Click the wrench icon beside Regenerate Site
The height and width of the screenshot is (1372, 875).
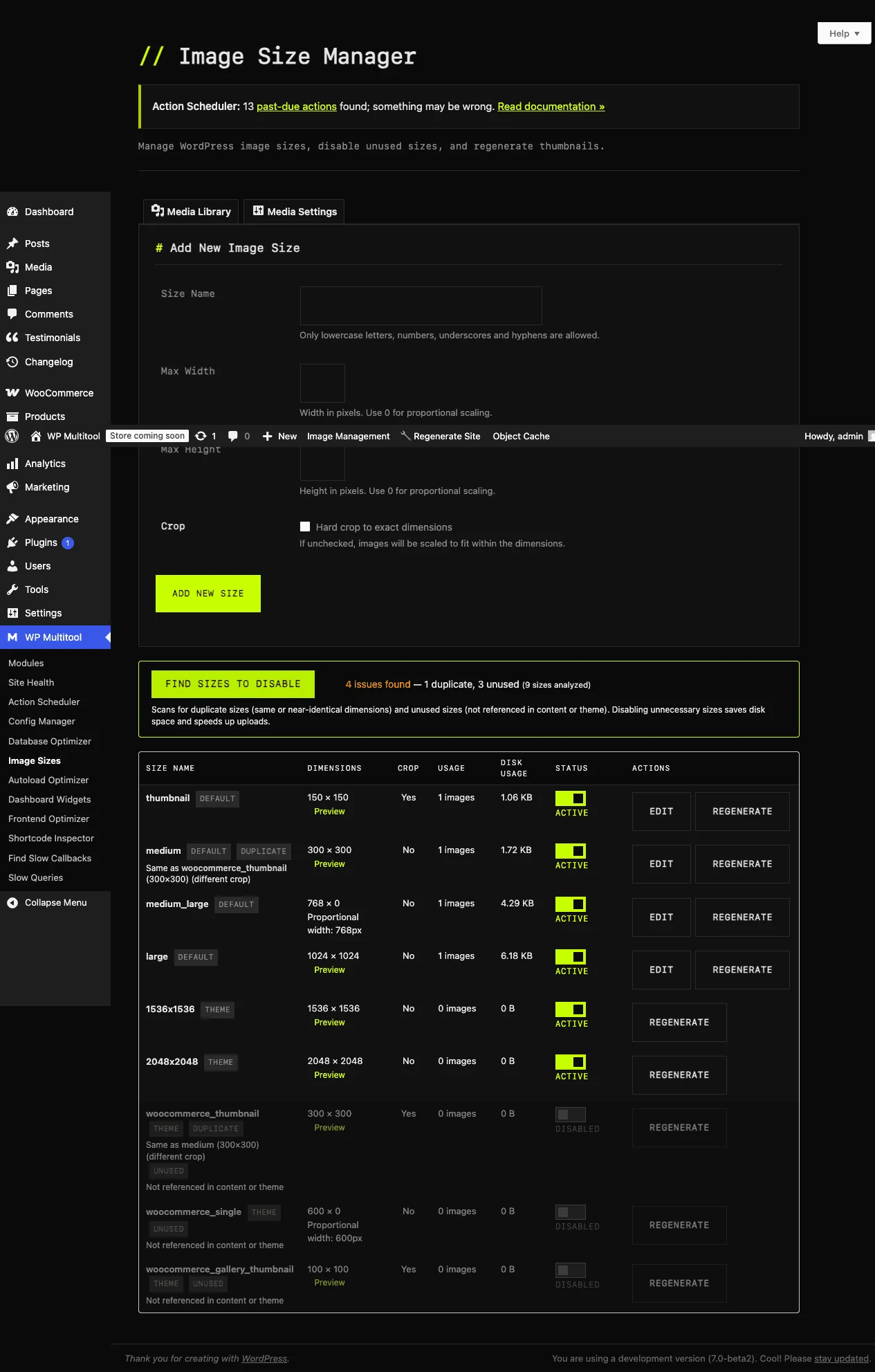point(406,436)
